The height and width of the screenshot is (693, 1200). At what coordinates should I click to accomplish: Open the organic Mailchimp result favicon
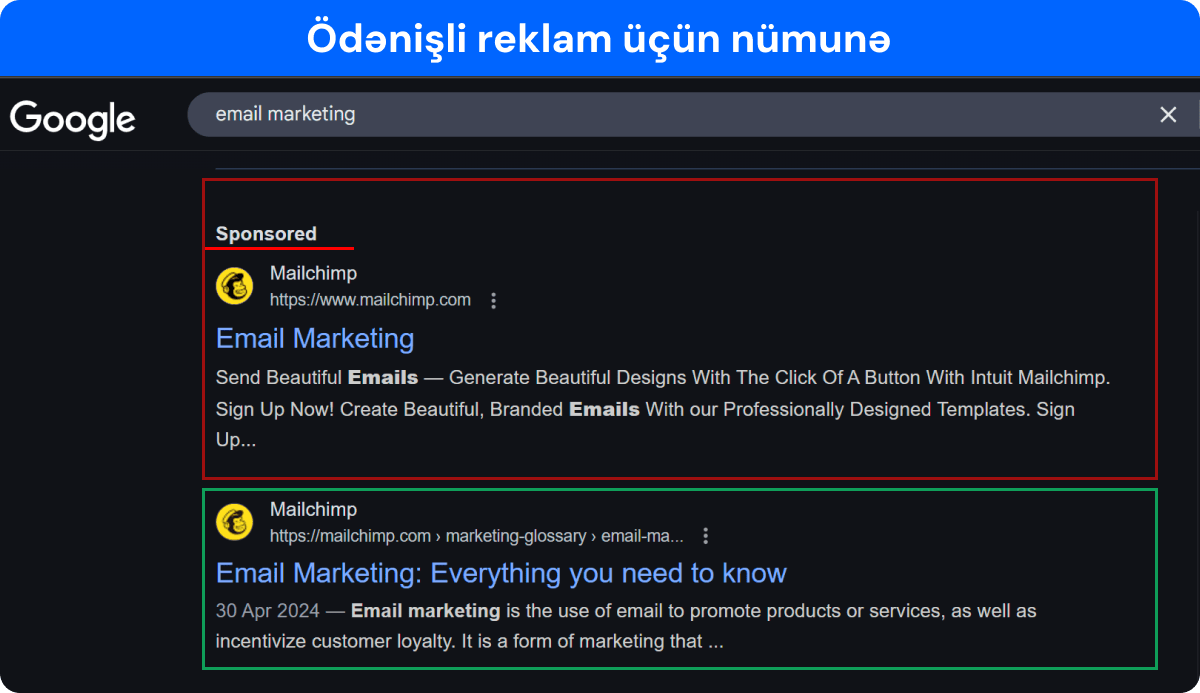tap(234, 522)
